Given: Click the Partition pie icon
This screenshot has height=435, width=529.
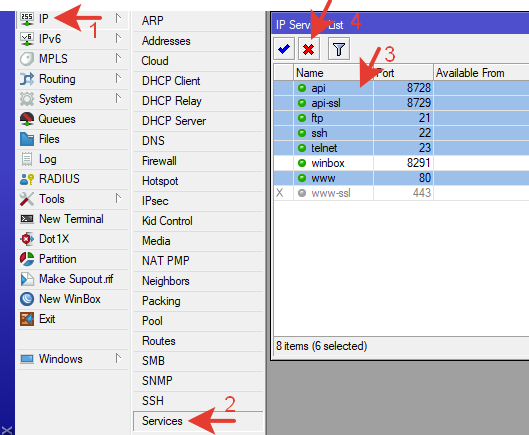Looking at the screenshot, I should [x=27, y=259].
